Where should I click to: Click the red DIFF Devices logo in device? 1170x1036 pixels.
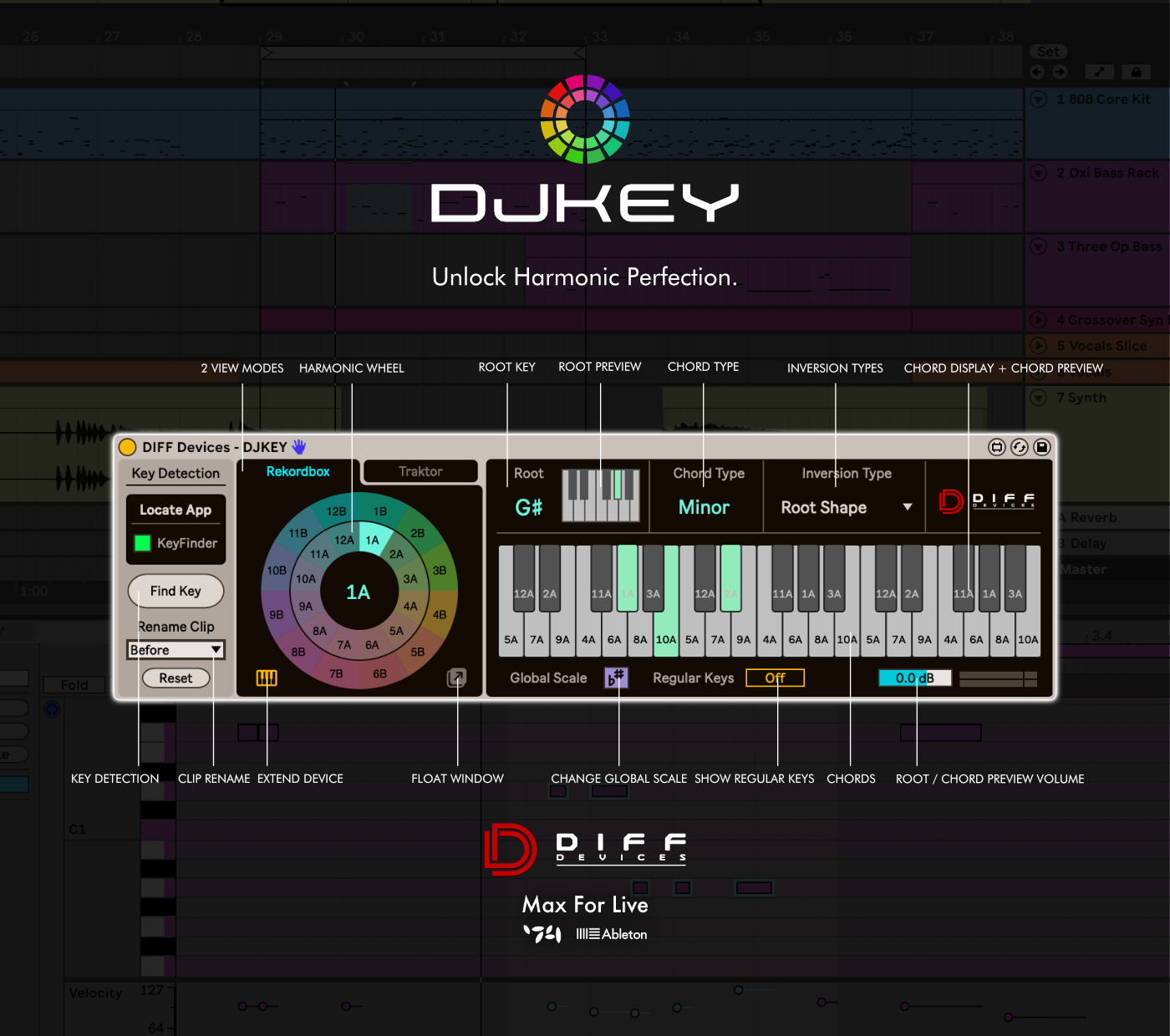pyautogui.click(x=951, y=501)
